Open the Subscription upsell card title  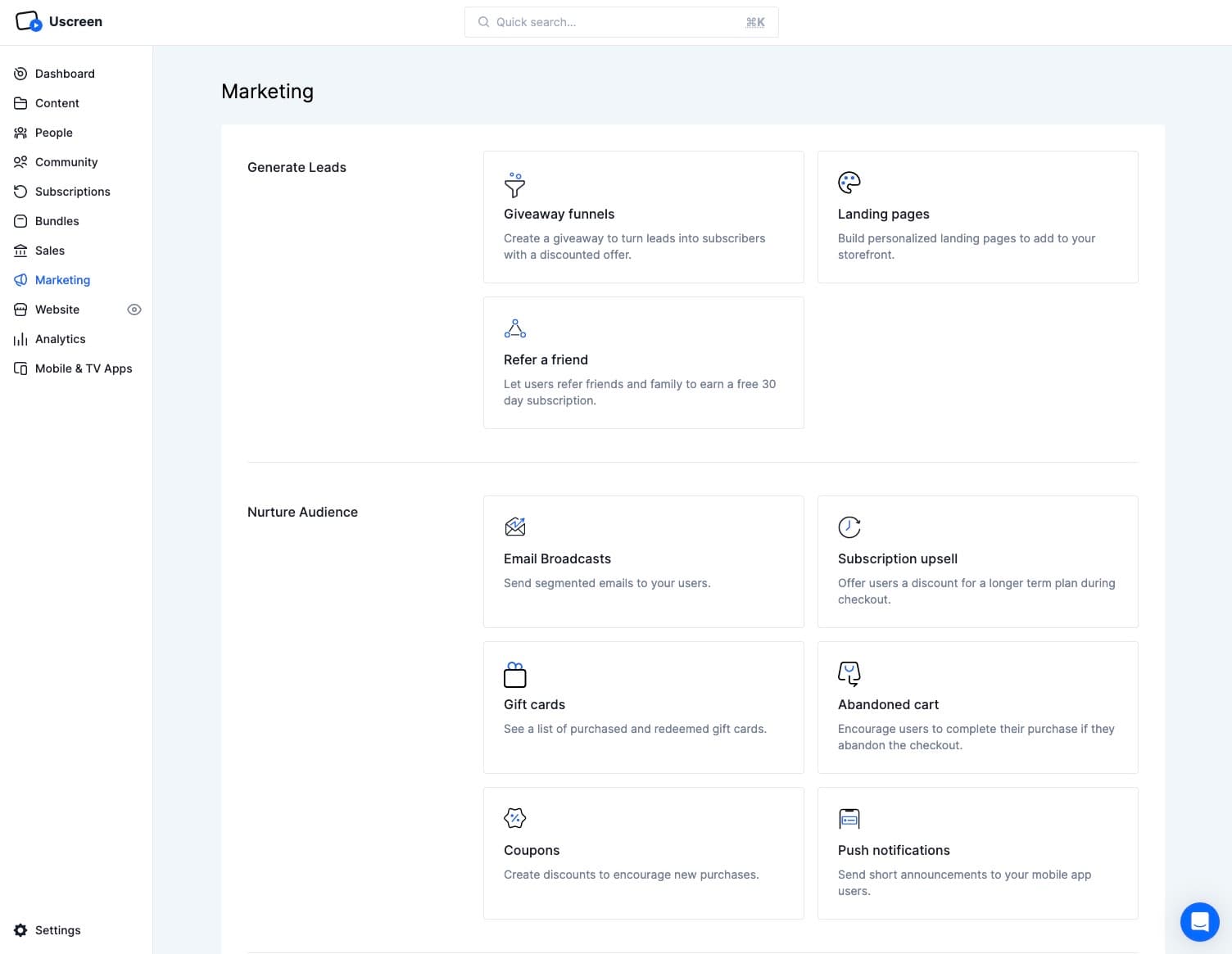[x=897, y=558]
